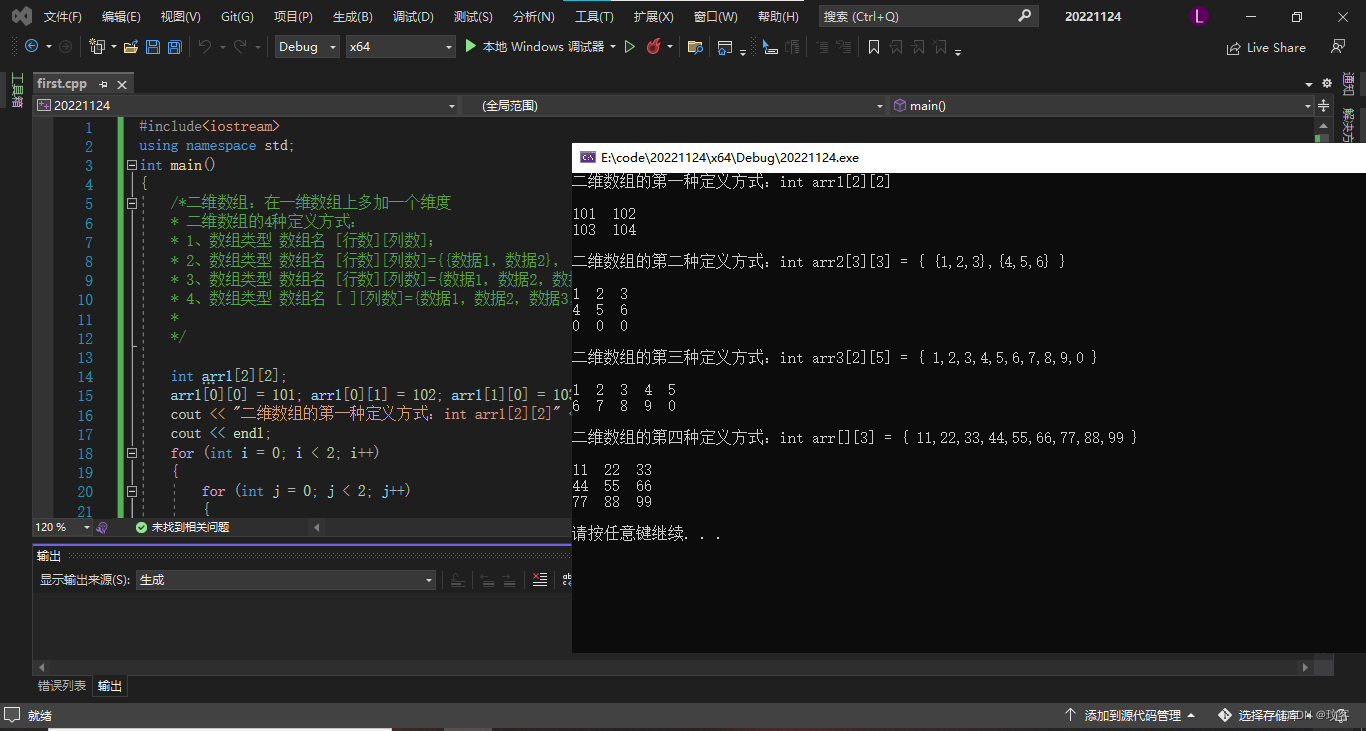The height and width of the screenshot is (731, 1366).
Task: Open the x64 platform dropdown
Action: (400, 47)
